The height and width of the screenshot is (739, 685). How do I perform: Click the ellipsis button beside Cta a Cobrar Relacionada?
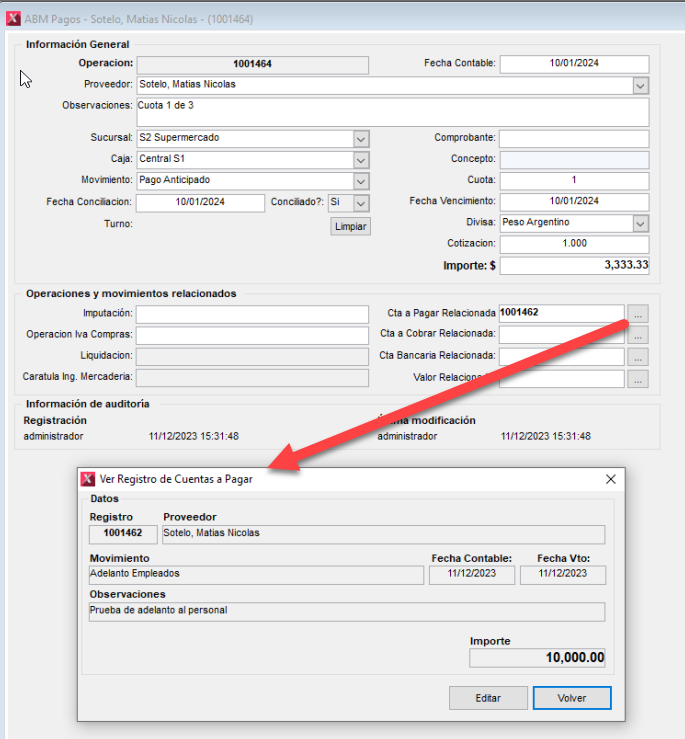point(638,335)
